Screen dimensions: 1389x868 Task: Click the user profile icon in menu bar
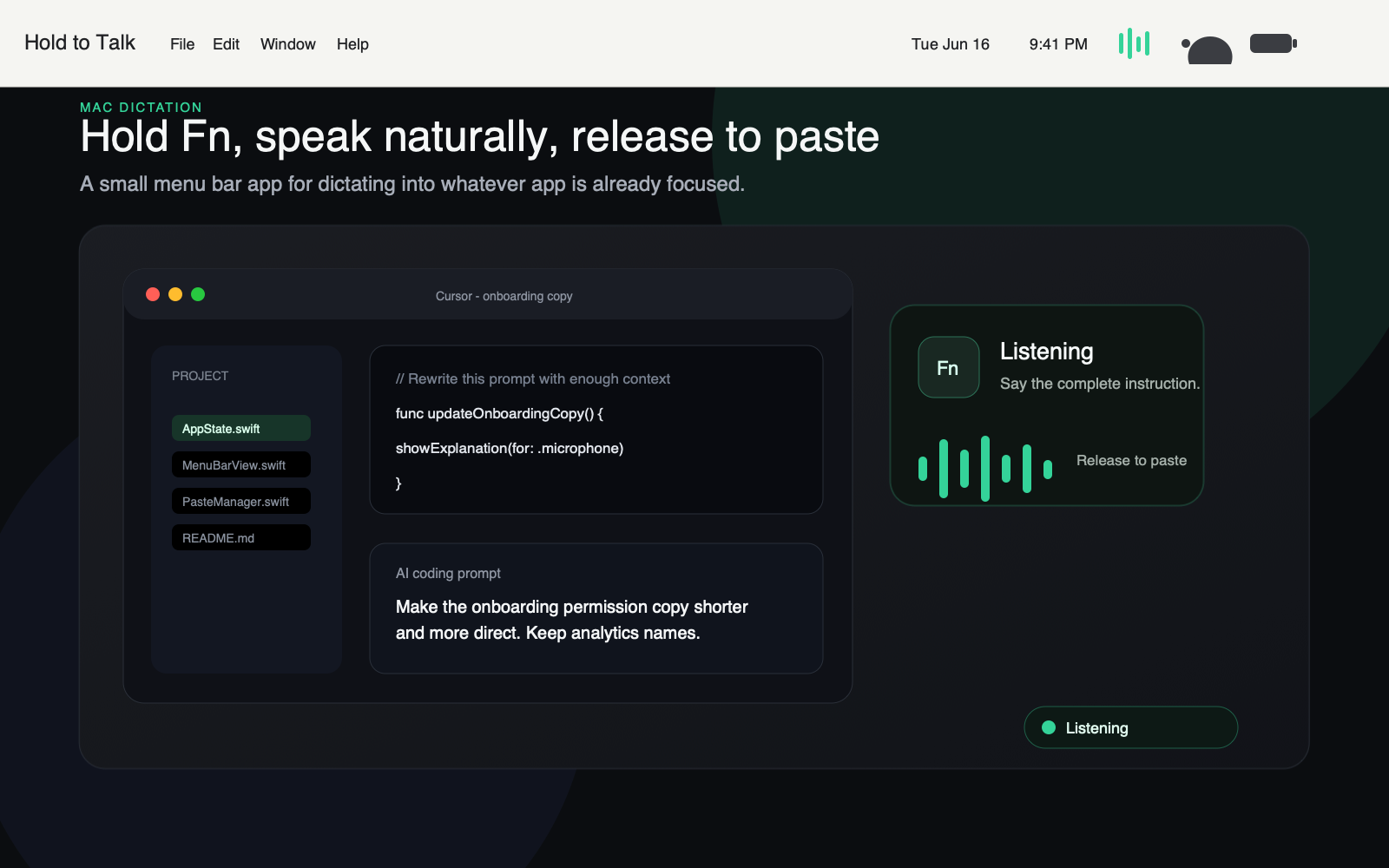pyautogui.click(x=1208, y=50)
